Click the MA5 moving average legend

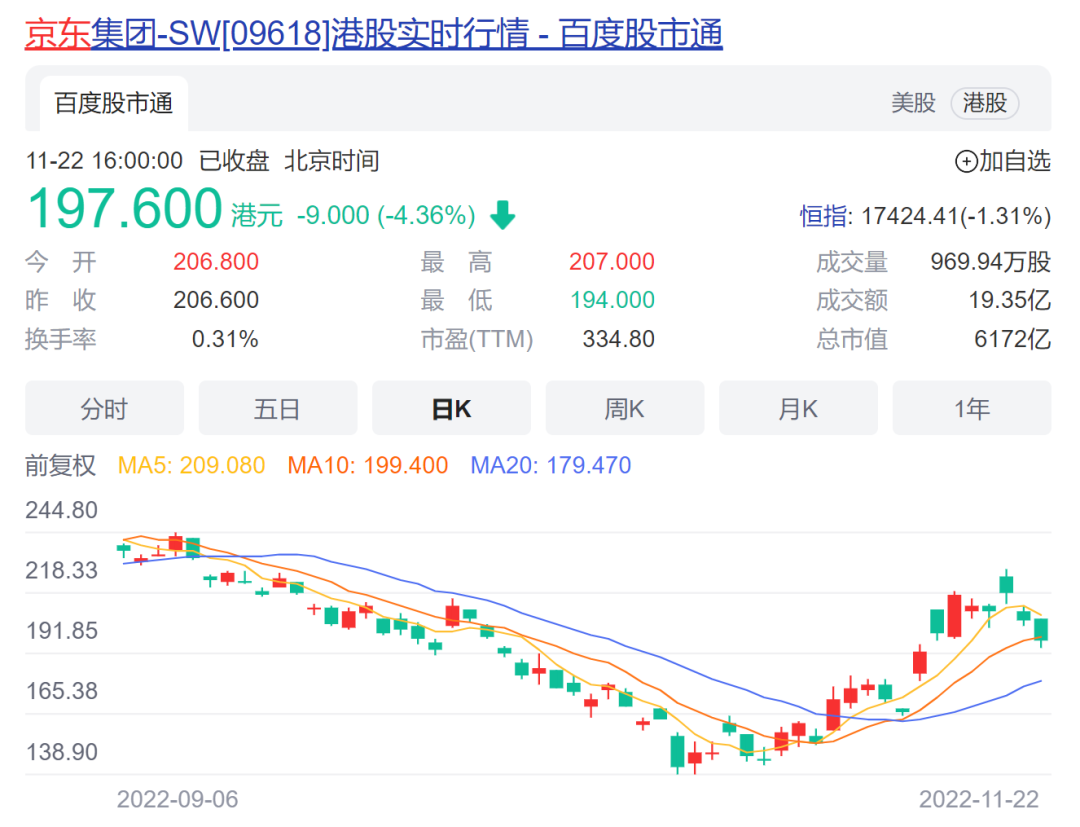click(x=191, y=465)
